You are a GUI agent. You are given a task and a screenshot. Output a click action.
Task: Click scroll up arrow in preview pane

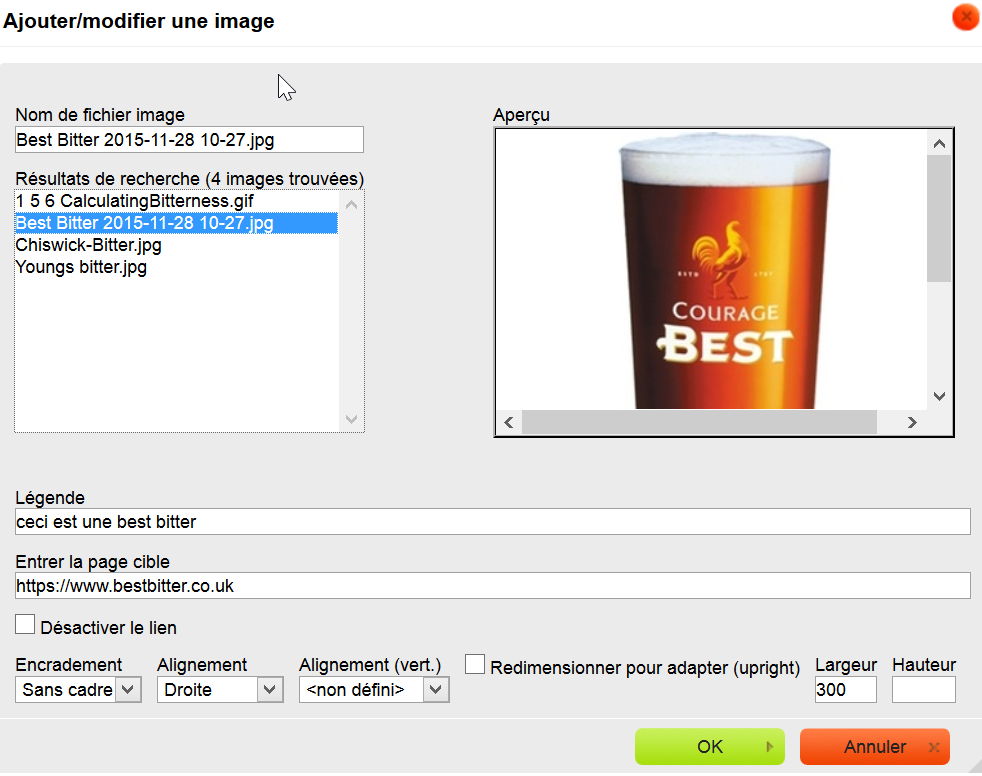tap(939, 144)
